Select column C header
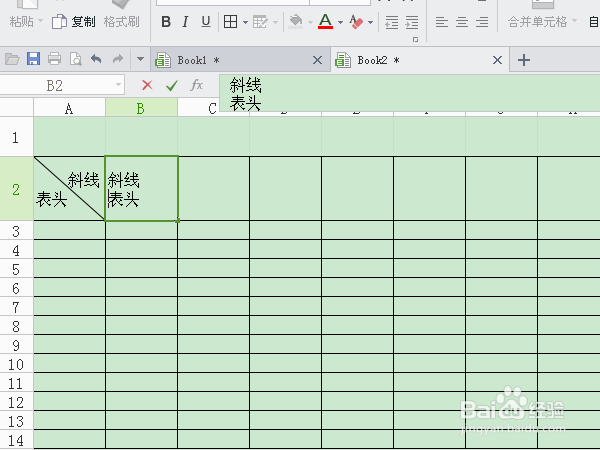Screen dimensions: 600x450 pos(212,109)
